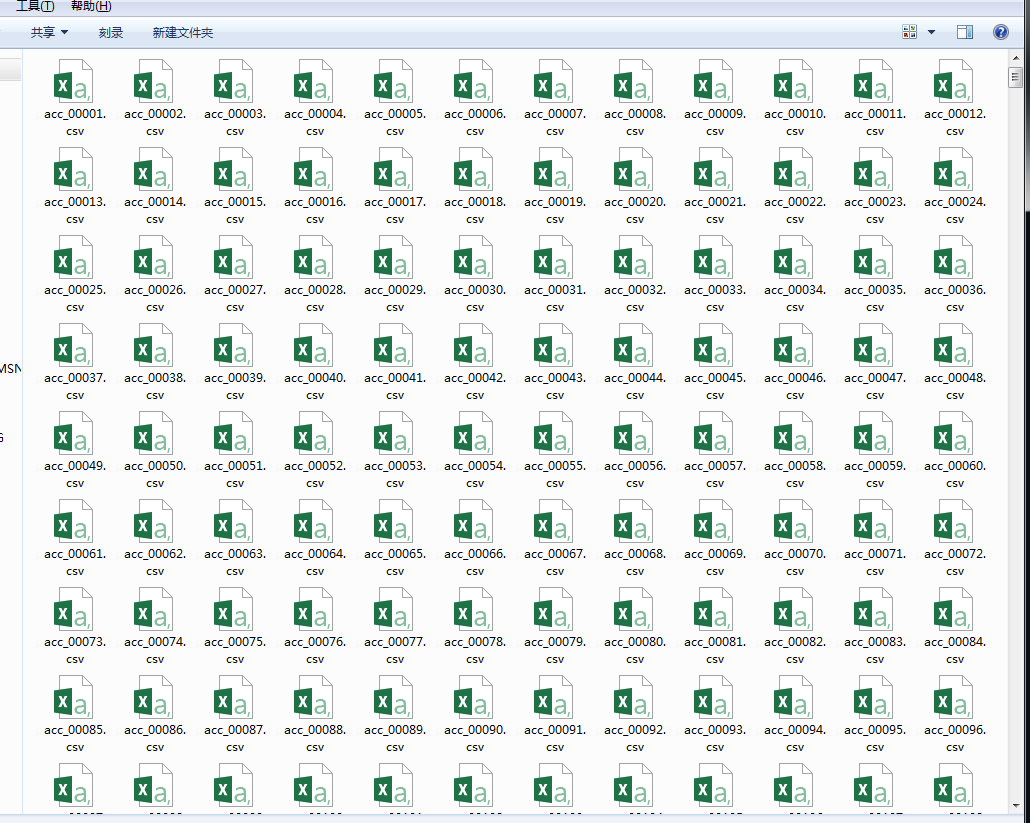Image resolution: width=1030 pixels, height=823 pixels.
Task: Click the 刻录 button
Action: (x=111, y=32)
